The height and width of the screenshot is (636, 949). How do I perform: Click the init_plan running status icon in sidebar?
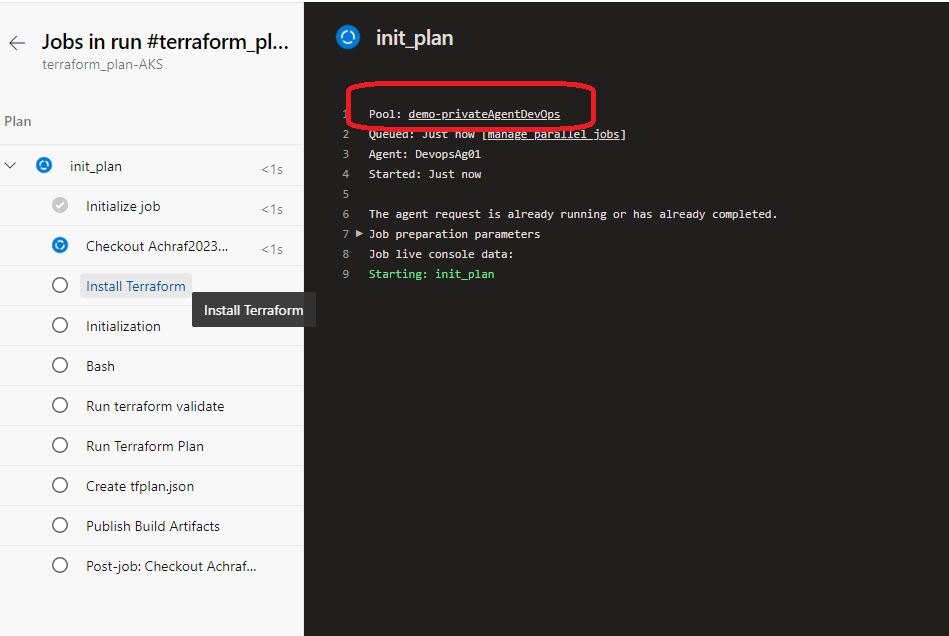(x=44, y=166)
